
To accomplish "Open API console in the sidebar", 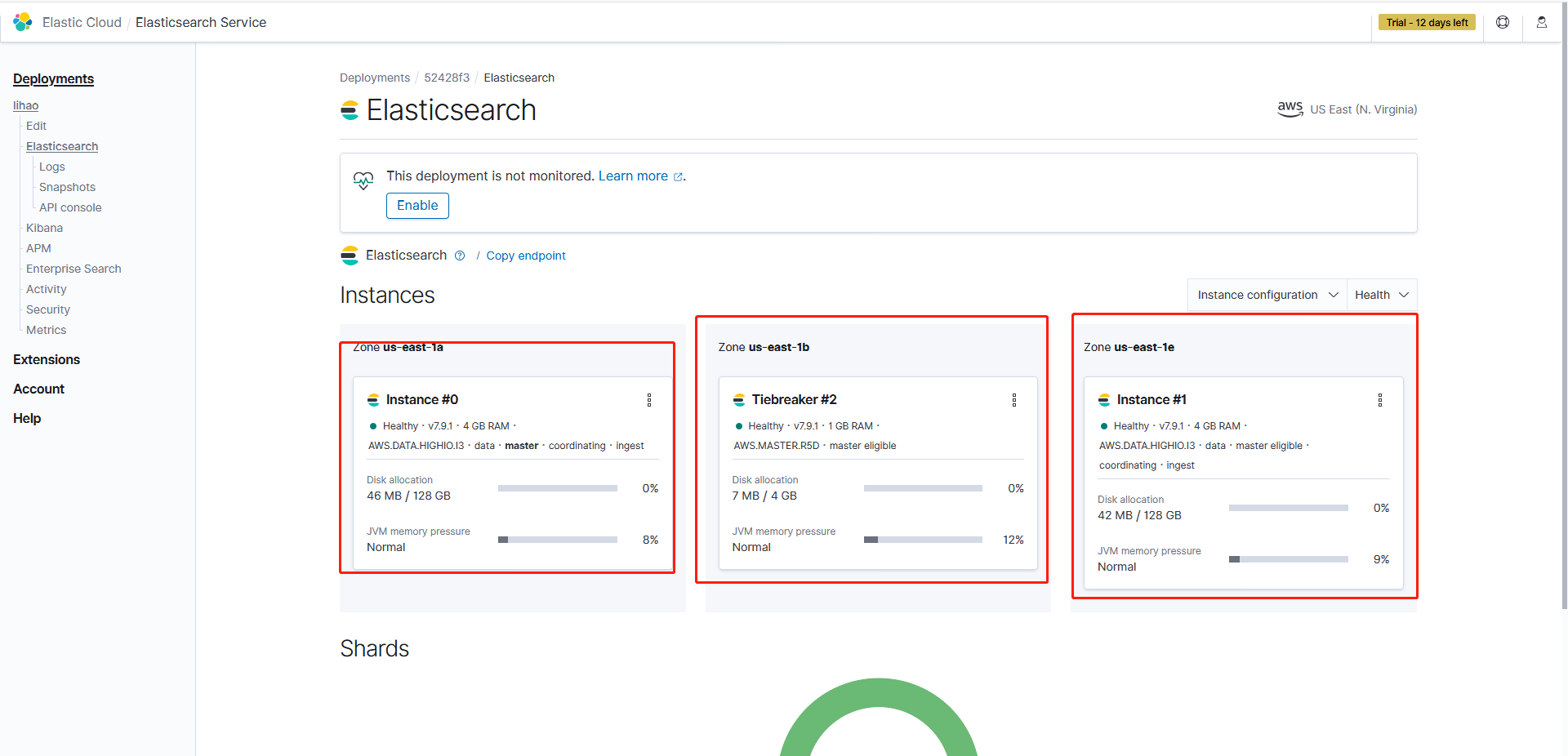I will (70, 207).
